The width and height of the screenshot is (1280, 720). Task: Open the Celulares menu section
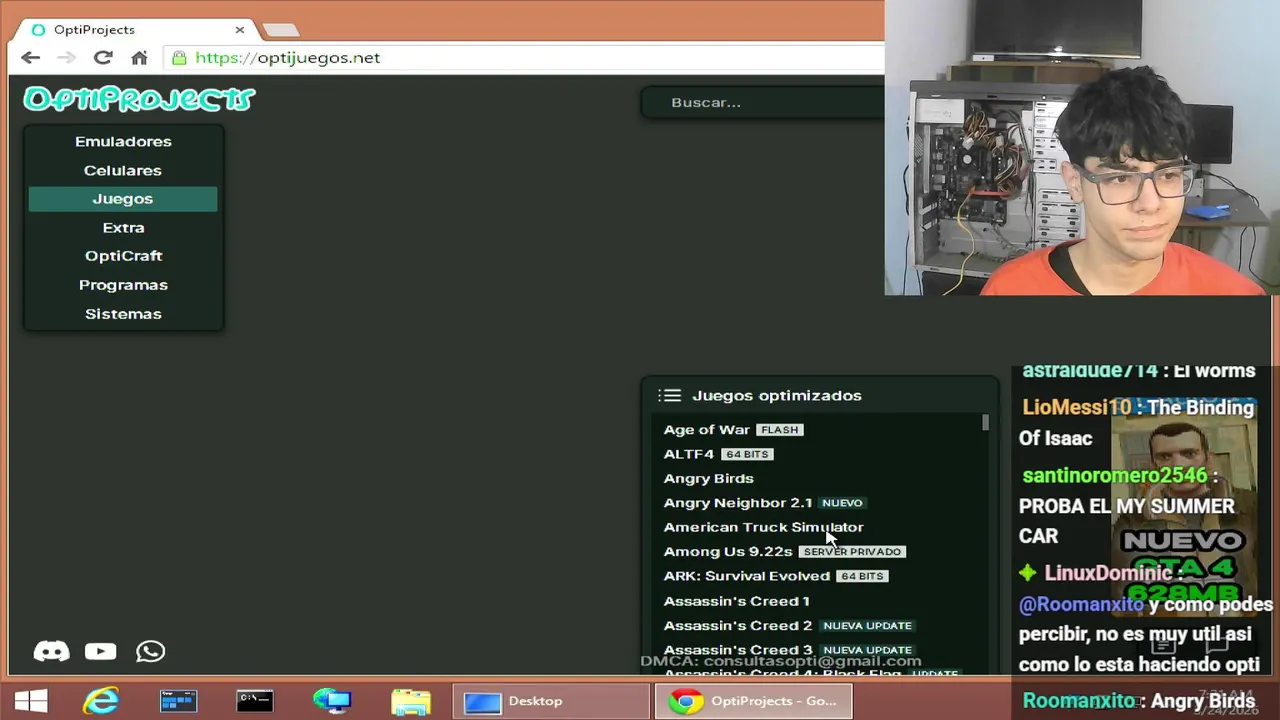[123, 171]
